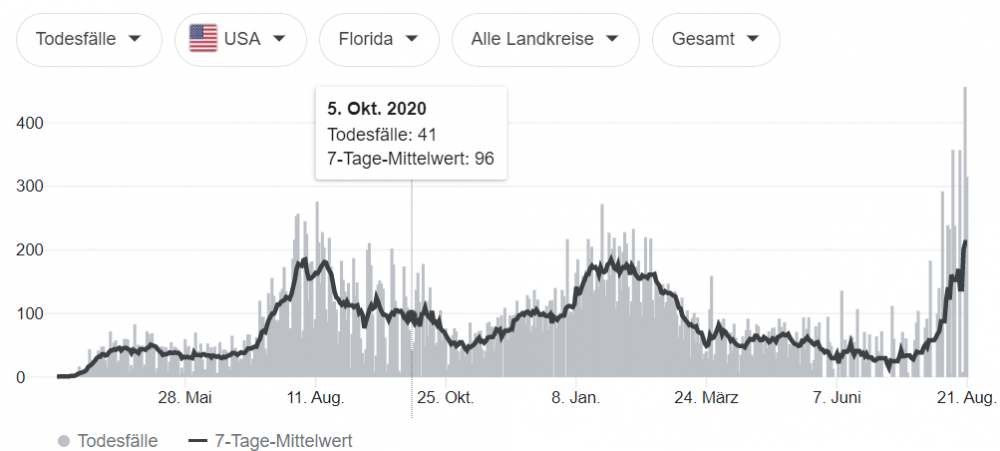Click the 7. Juni axis date label
Screen dimensions: 1000x451
(x=836, y=398)
